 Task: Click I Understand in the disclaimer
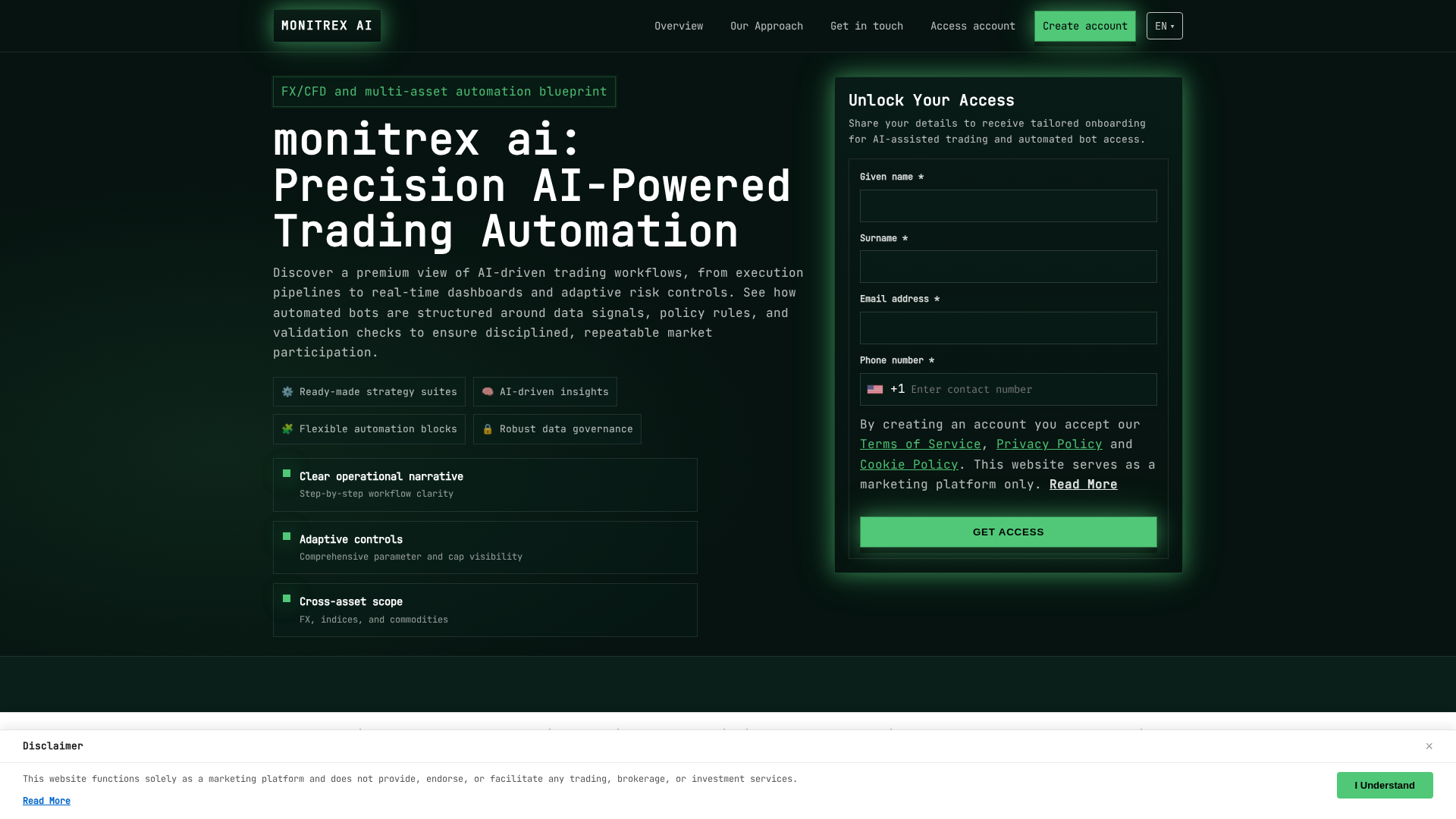click(x=1385, y=786)
